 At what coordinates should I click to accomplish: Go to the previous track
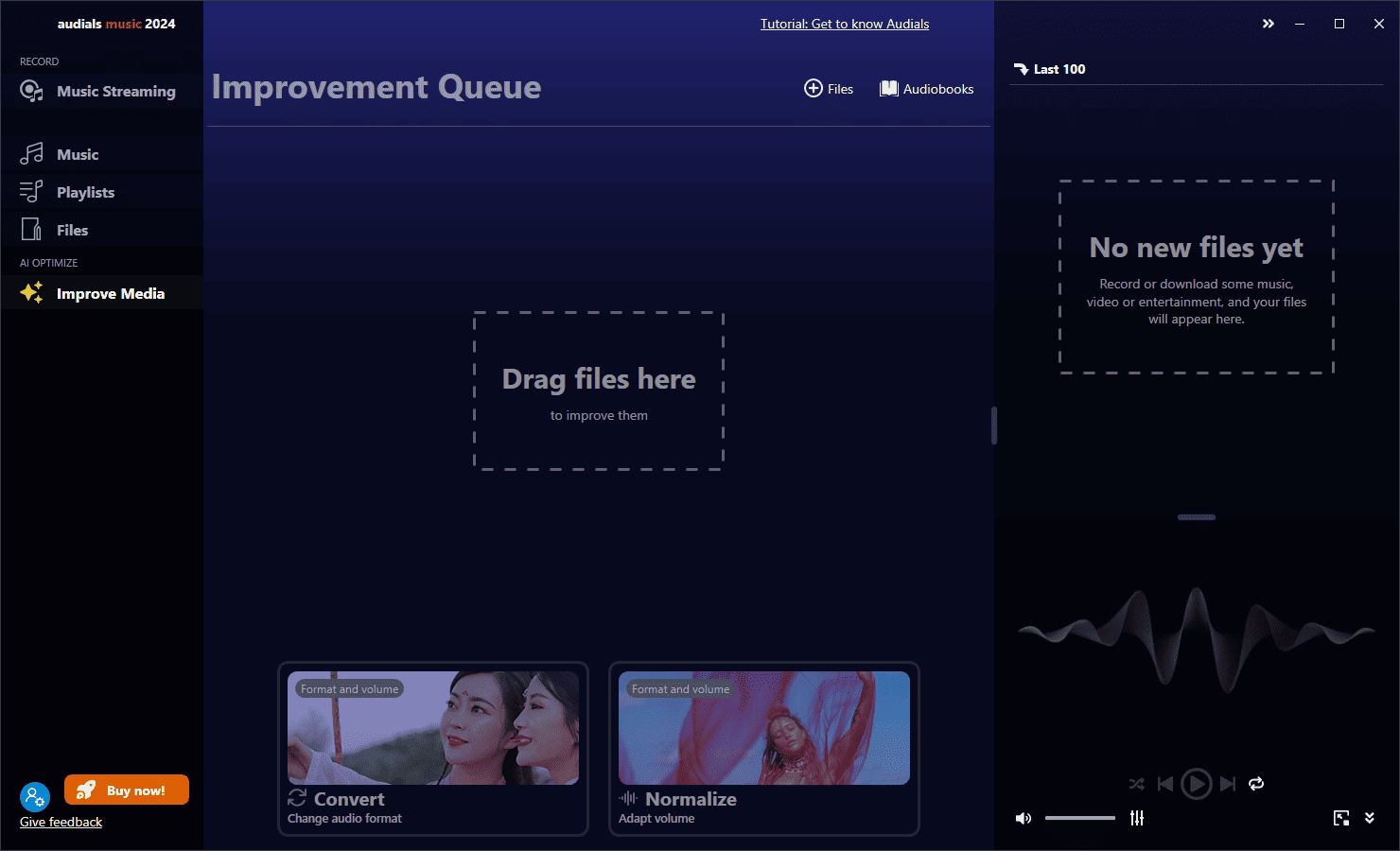pyautogui.click(x=1165, y=784)
